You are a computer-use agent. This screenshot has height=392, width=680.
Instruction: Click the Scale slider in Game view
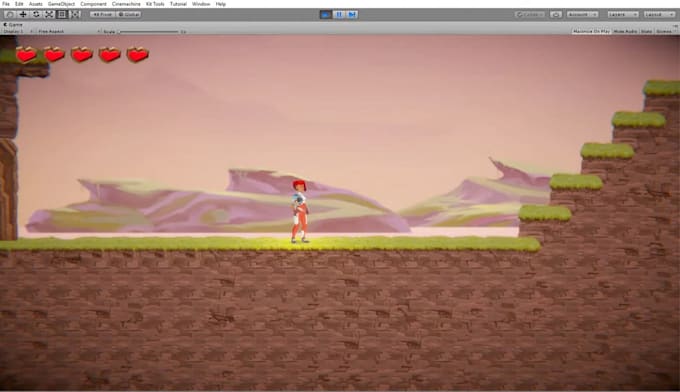click(x=149, y=32)
